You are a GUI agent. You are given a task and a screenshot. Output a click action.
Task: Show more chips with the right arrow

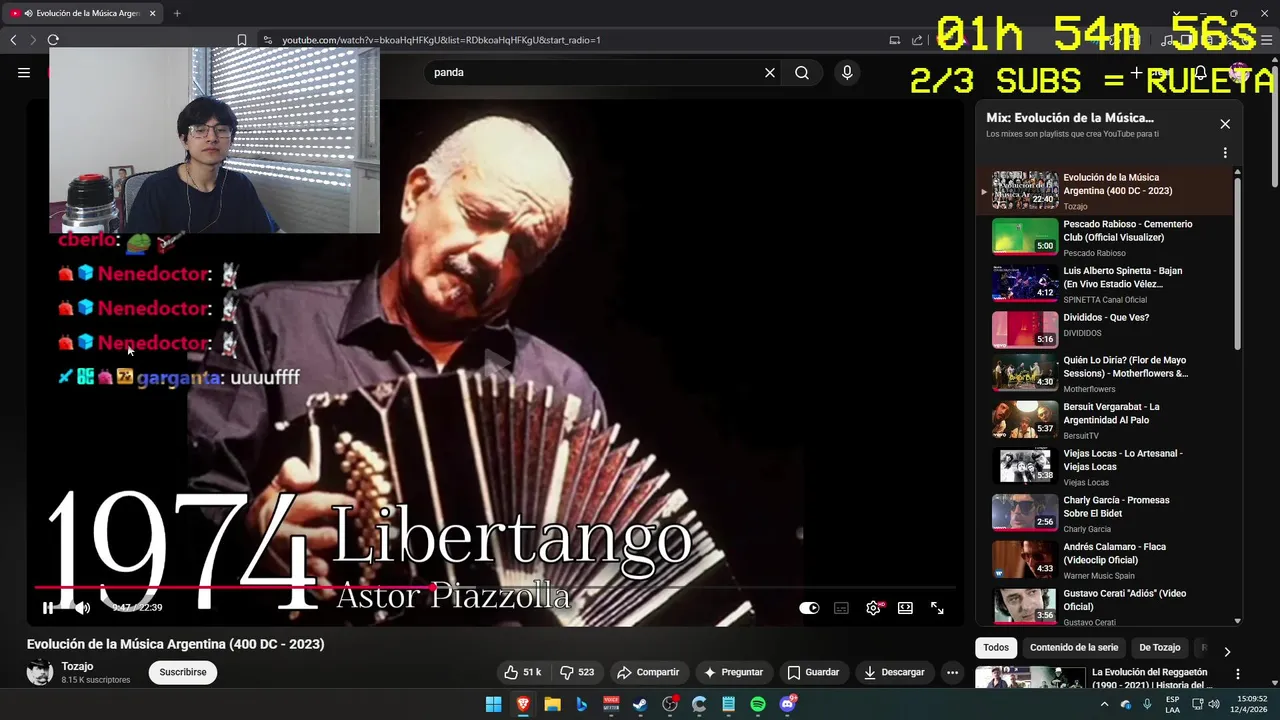coord(1227,652)
